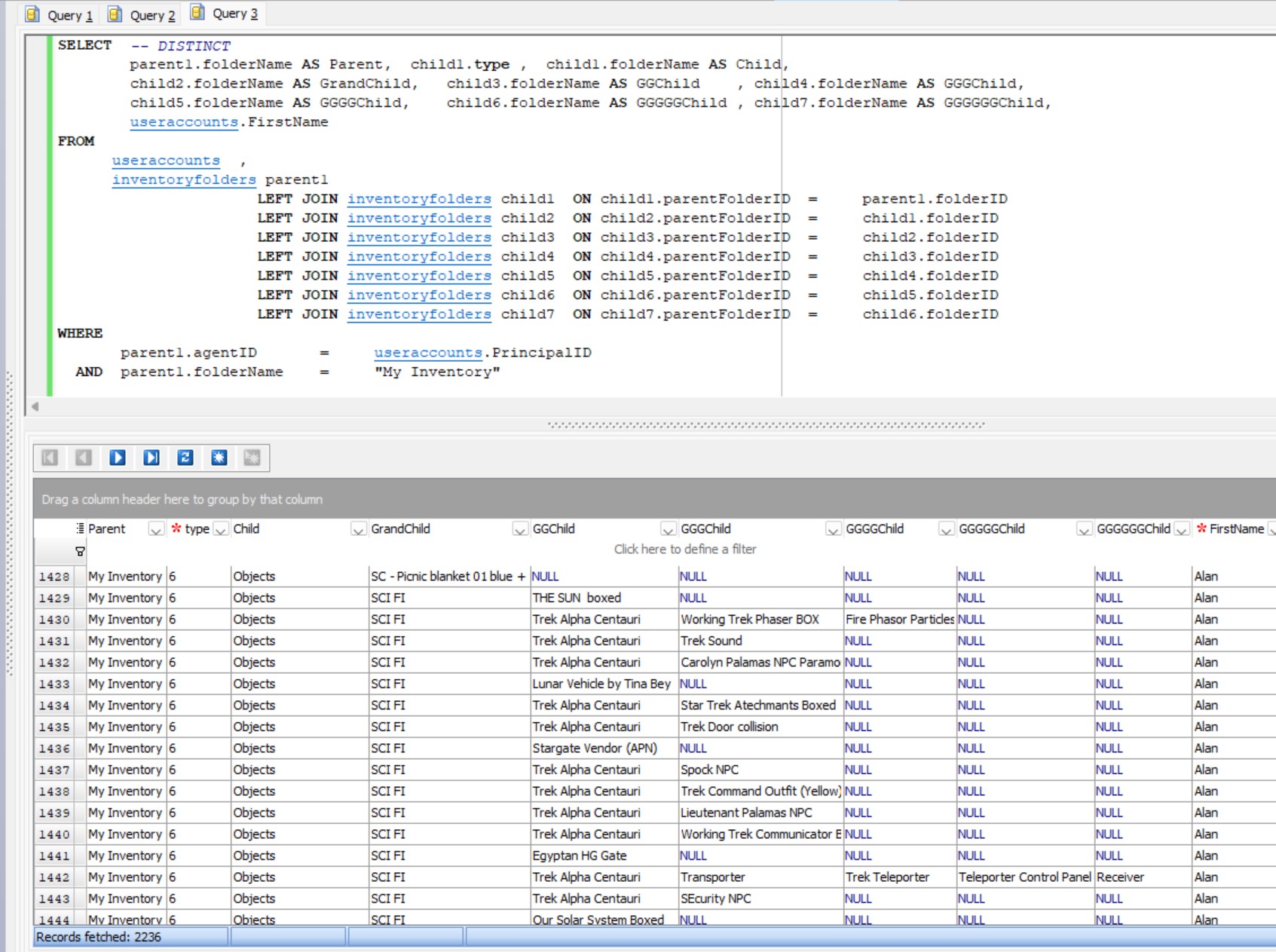Open the GGChild column filter dropdown
The height and width of the screenshot is (952, 1276).
(x=668, y=530)
